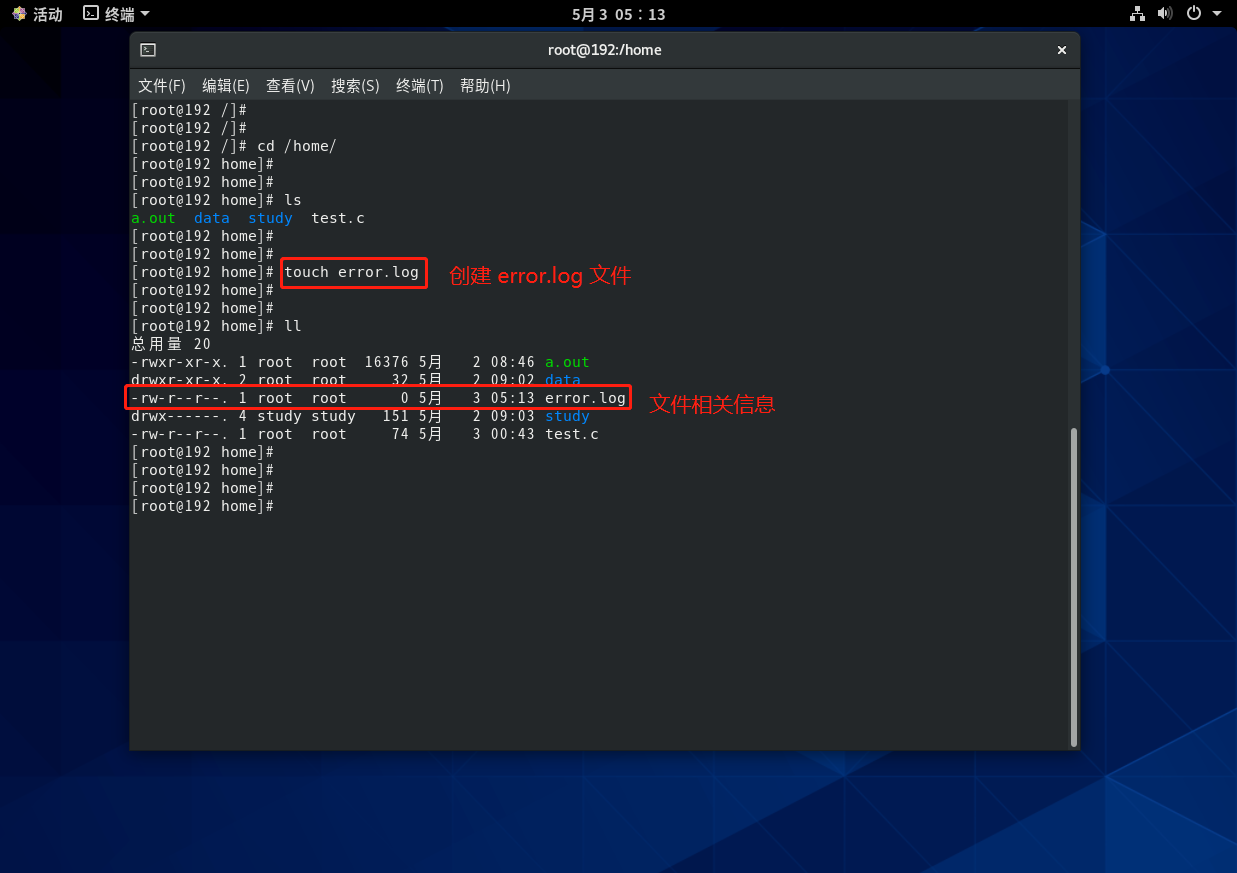Expand system menu dropdown arrow at top right
Viewport: 1237px width, 873px height.
click(x=1217, y=14)
